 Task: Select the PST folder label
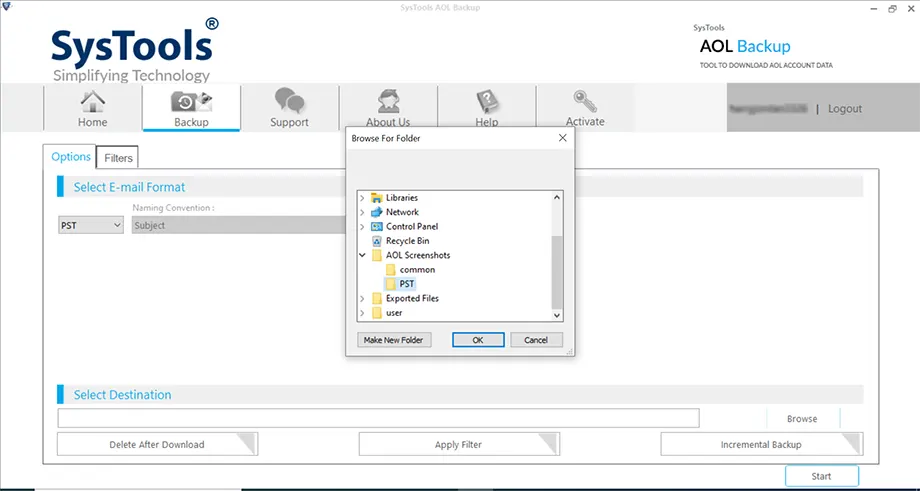407,284
